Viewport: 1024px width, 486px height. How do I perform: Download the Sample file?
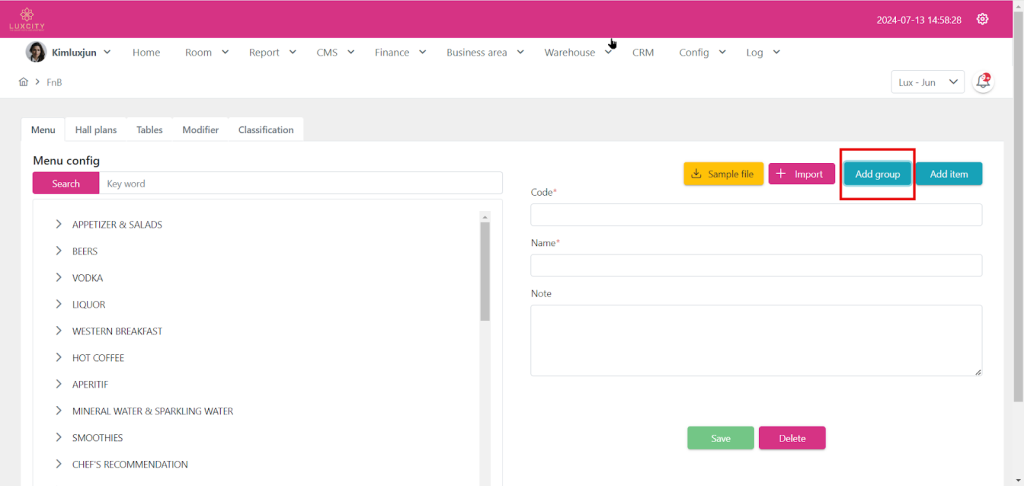point(722,174)
